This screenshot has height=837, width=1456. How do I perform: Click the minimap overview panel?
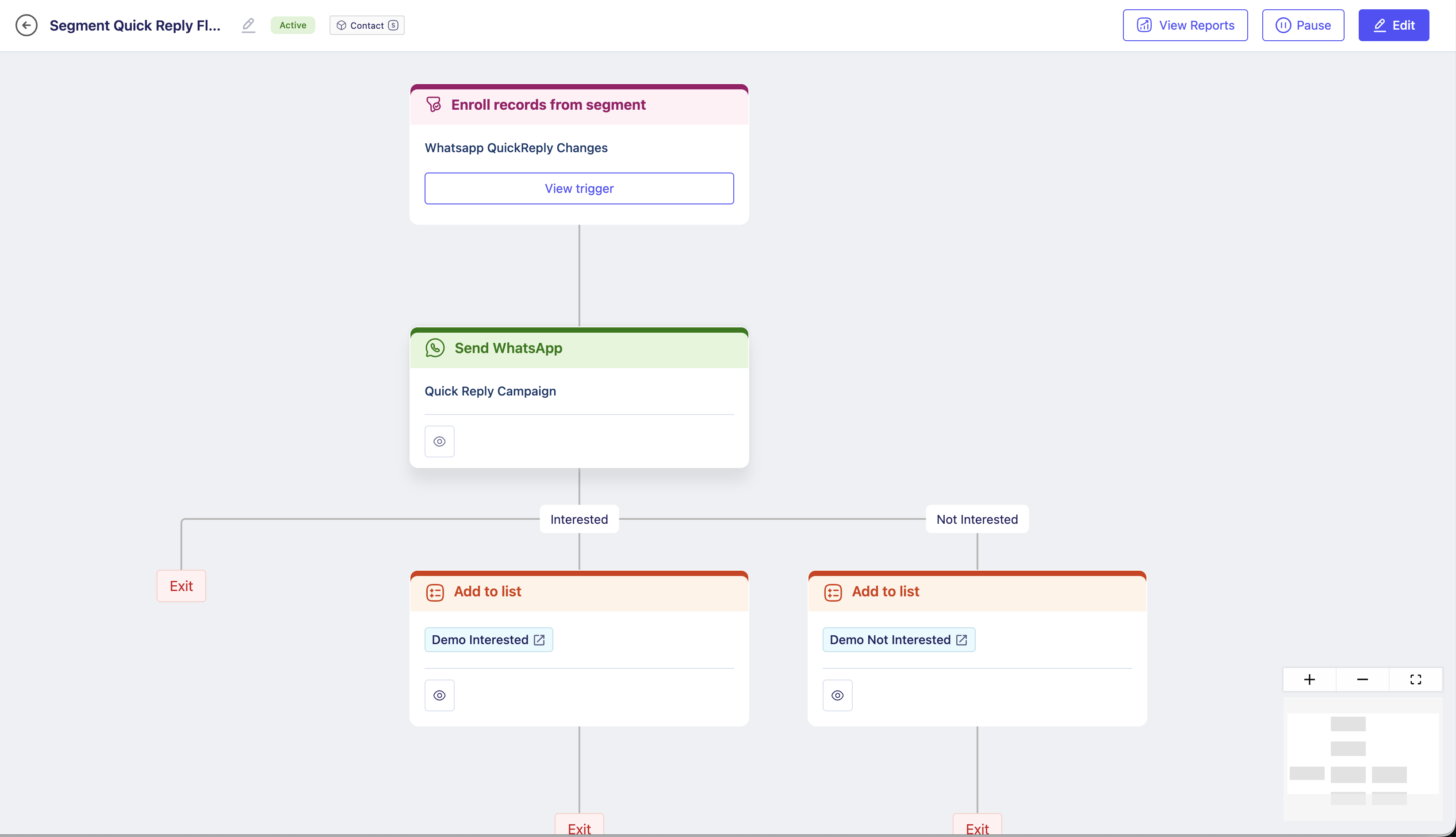(1362, 759)
